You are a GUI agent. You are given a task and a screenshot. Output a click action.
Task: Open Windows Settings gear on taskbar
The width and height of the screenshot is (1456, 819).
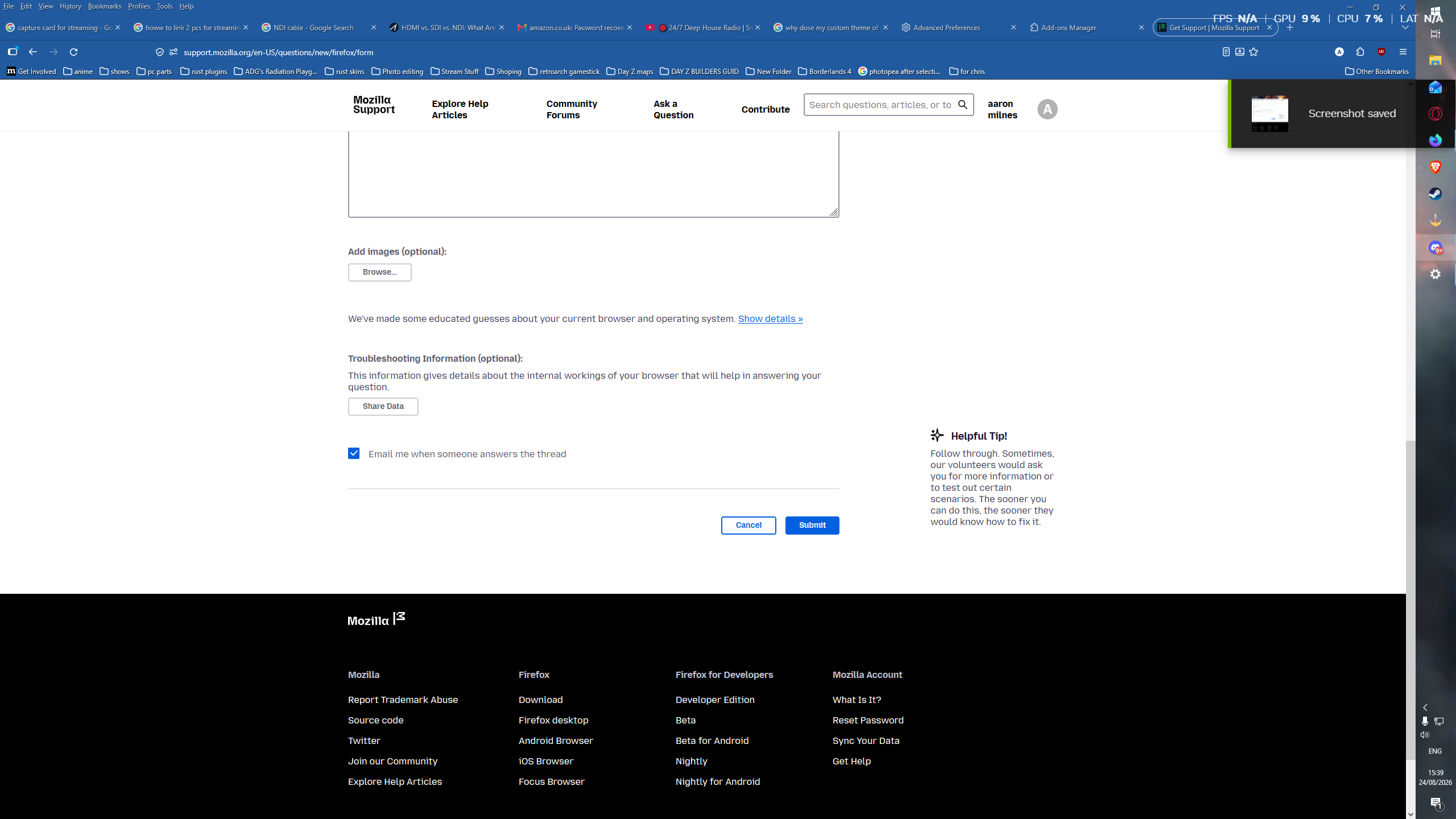click(1435, 274)
